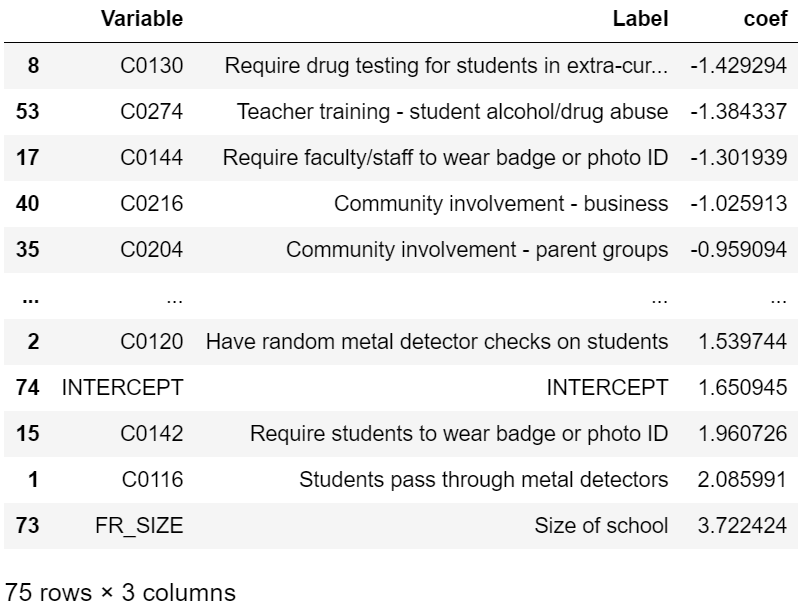
Task: Click variable cell C0274
Action: pyautogui.click(x=151, y=111)
